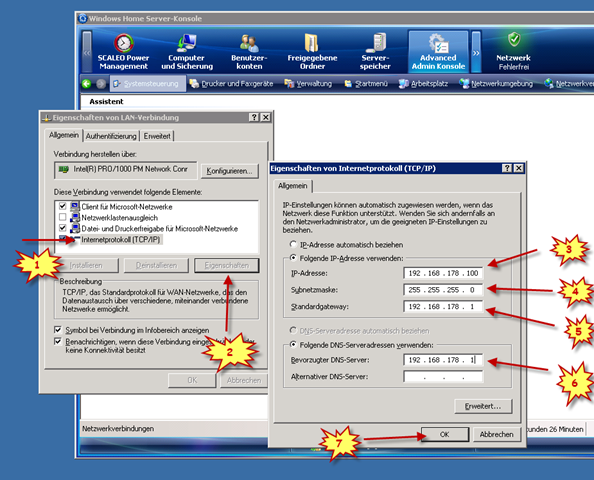Select IP-Adresse automatisch beziehen radio button

point(293,244)
